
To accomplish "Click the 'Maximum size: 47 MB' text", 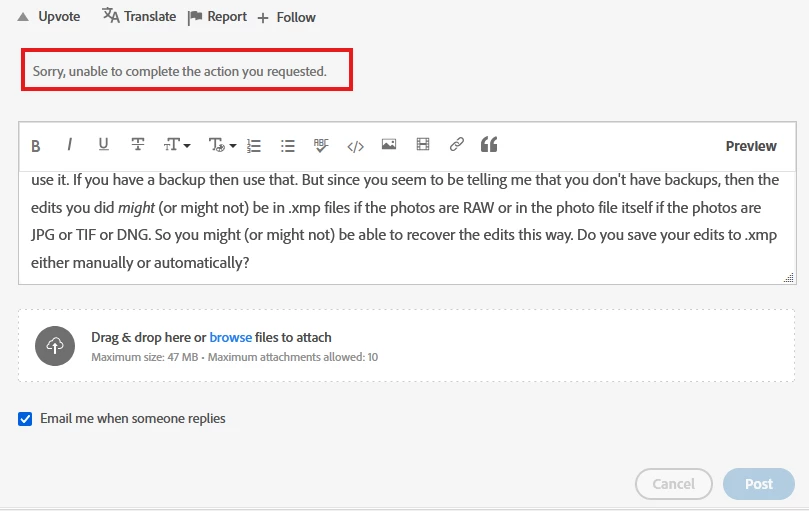I will pyautogui.click(x=144, y=357).
